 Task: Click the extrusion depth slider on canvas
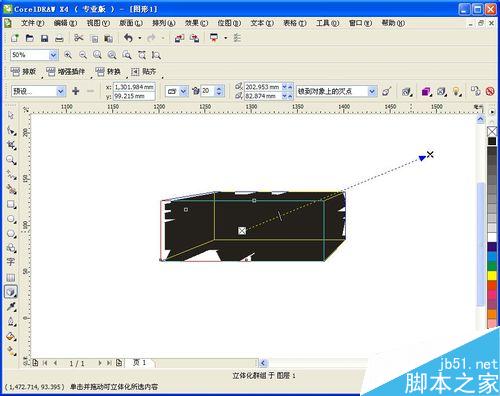[280, 216]
